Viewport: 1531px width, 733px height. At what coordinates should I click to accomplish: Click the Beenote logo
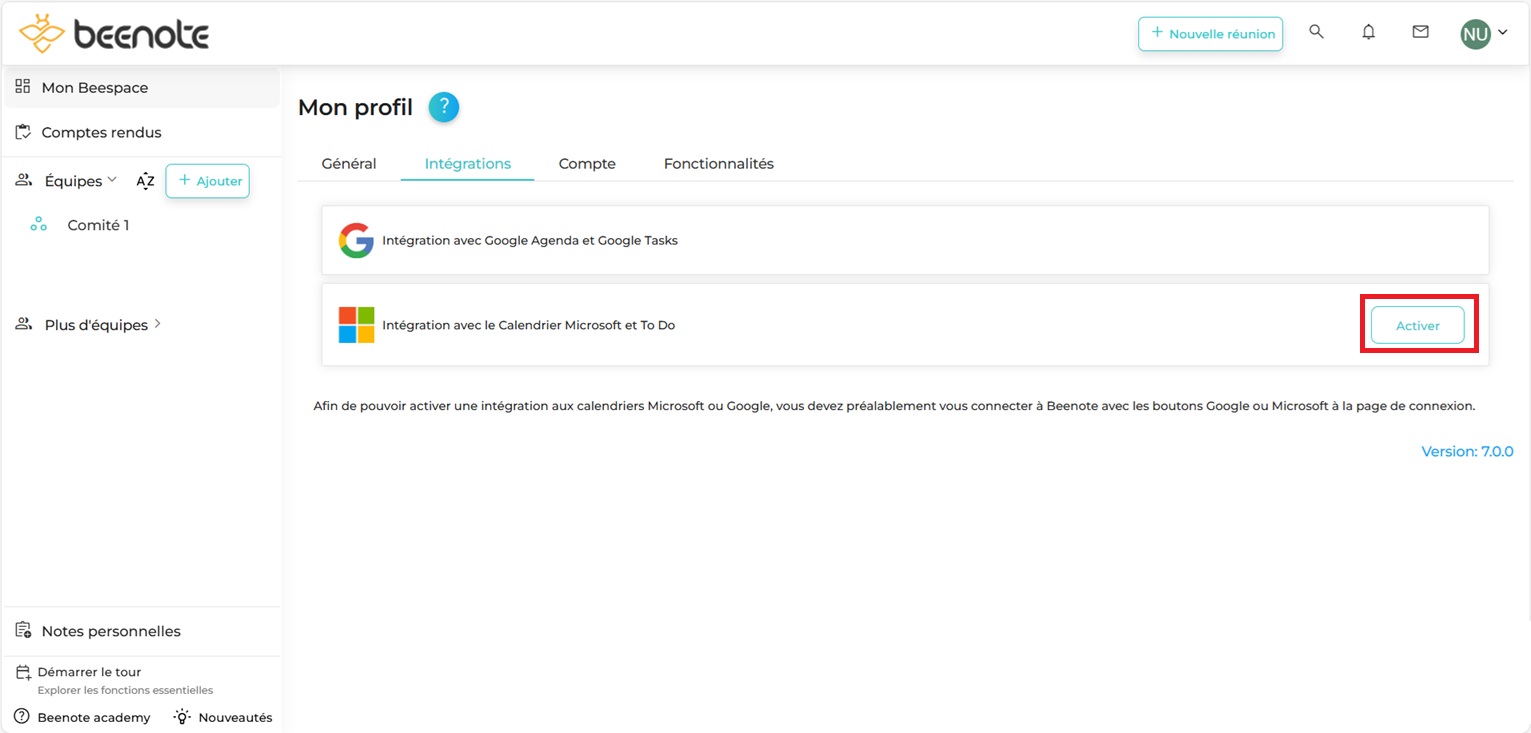click(114, 34)
